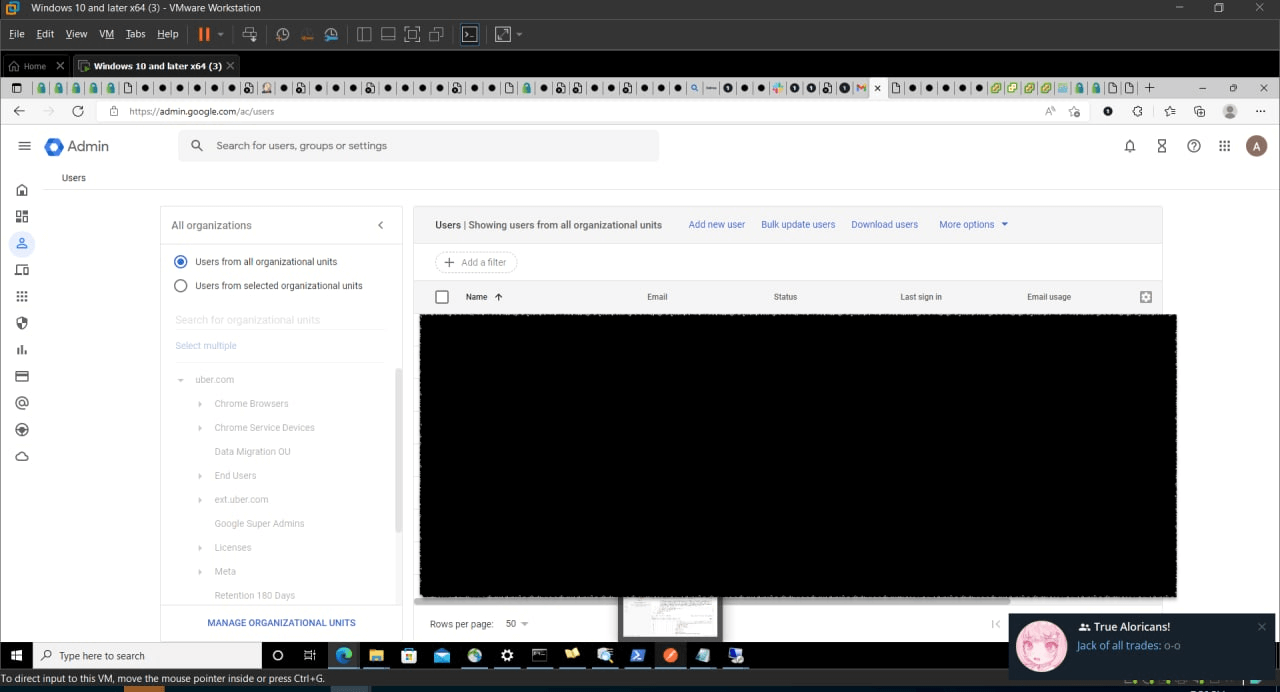
Task: Open manage columns icon in table header
Action: tap(1146, 297)
